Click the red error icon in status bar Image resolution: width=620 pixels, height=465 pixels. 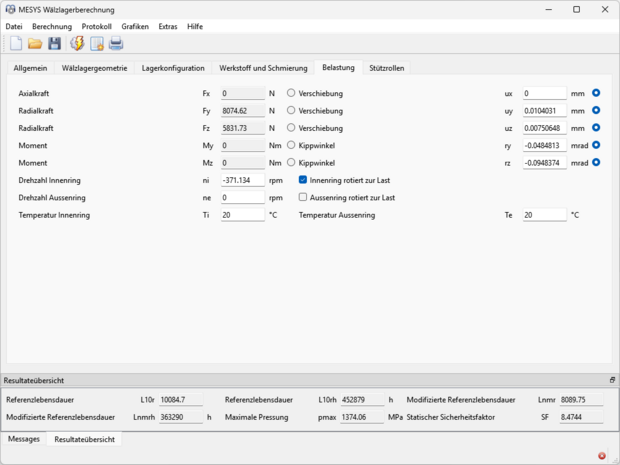pyautogui.click(x=601, y=456)
